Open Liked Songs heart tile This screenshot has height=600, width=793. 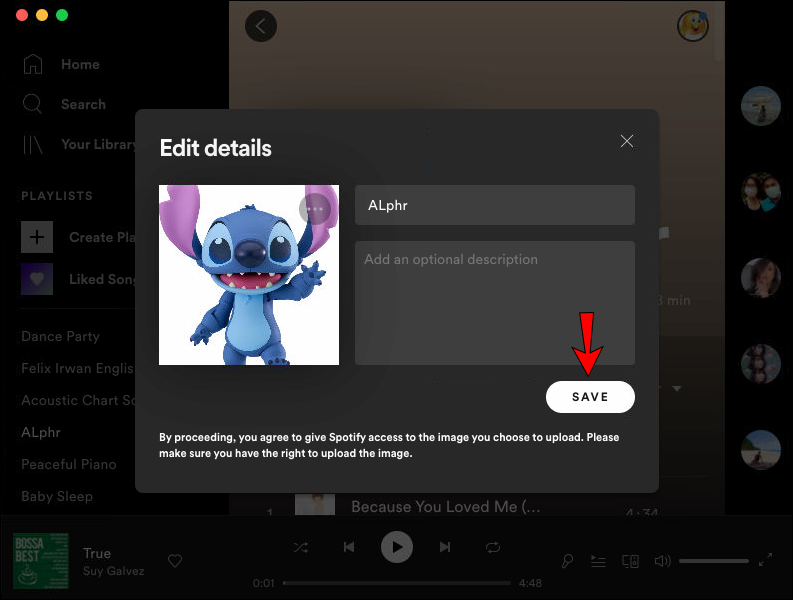point(37,279)
